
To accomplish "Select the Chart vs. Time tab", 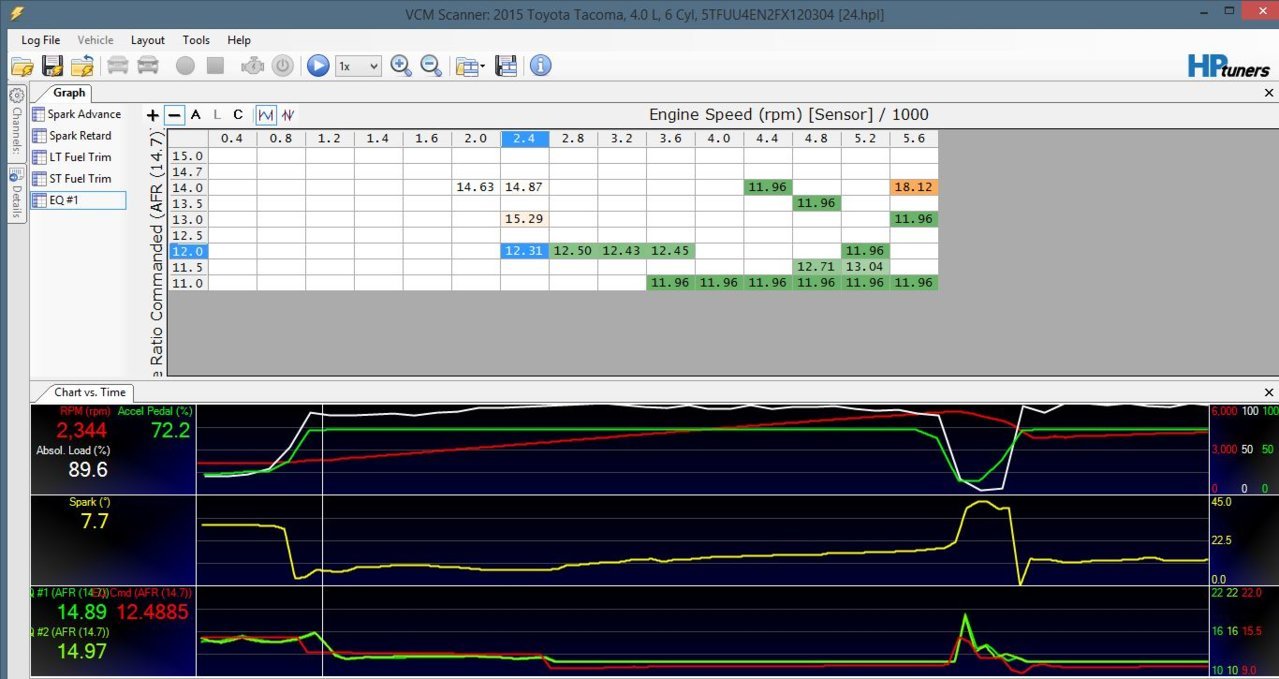I will [90, 392].
